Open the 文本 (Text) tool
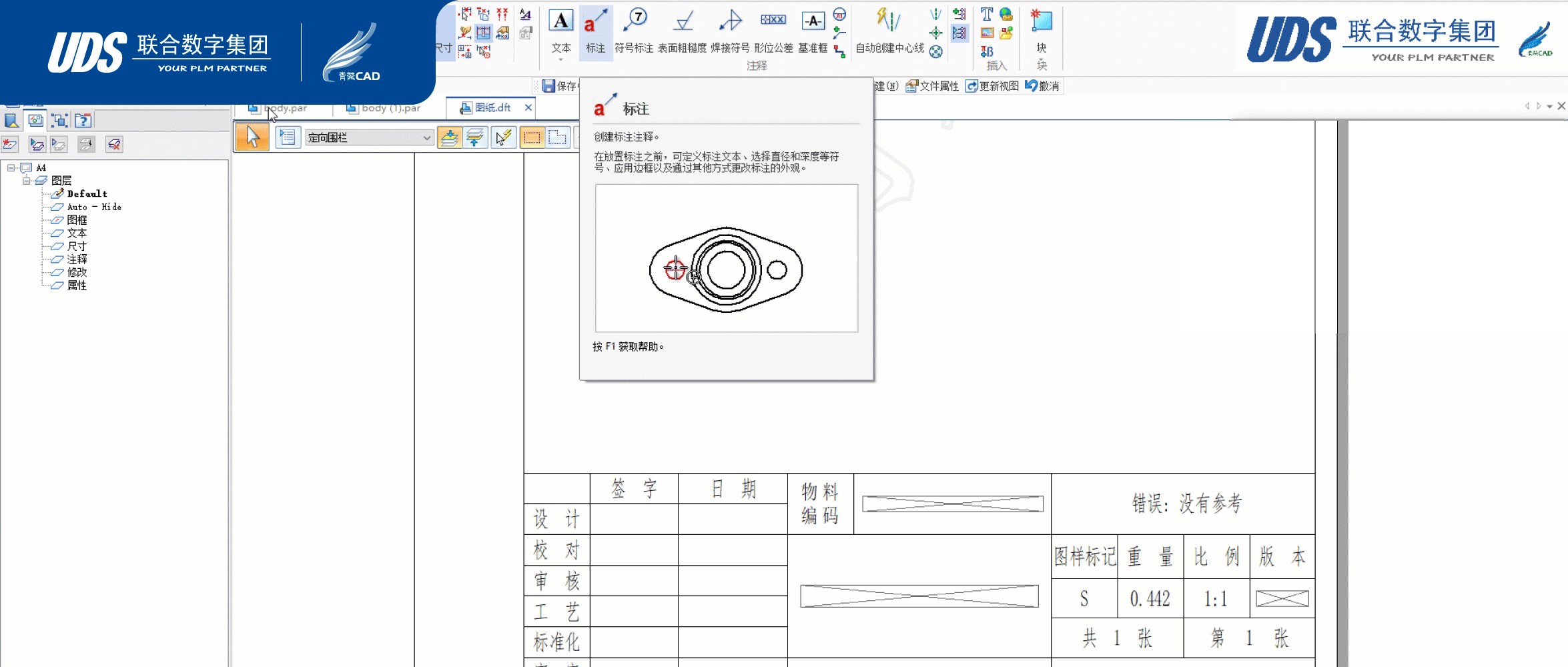Screen dimensions: 1568x667 [x=561, y=31]
